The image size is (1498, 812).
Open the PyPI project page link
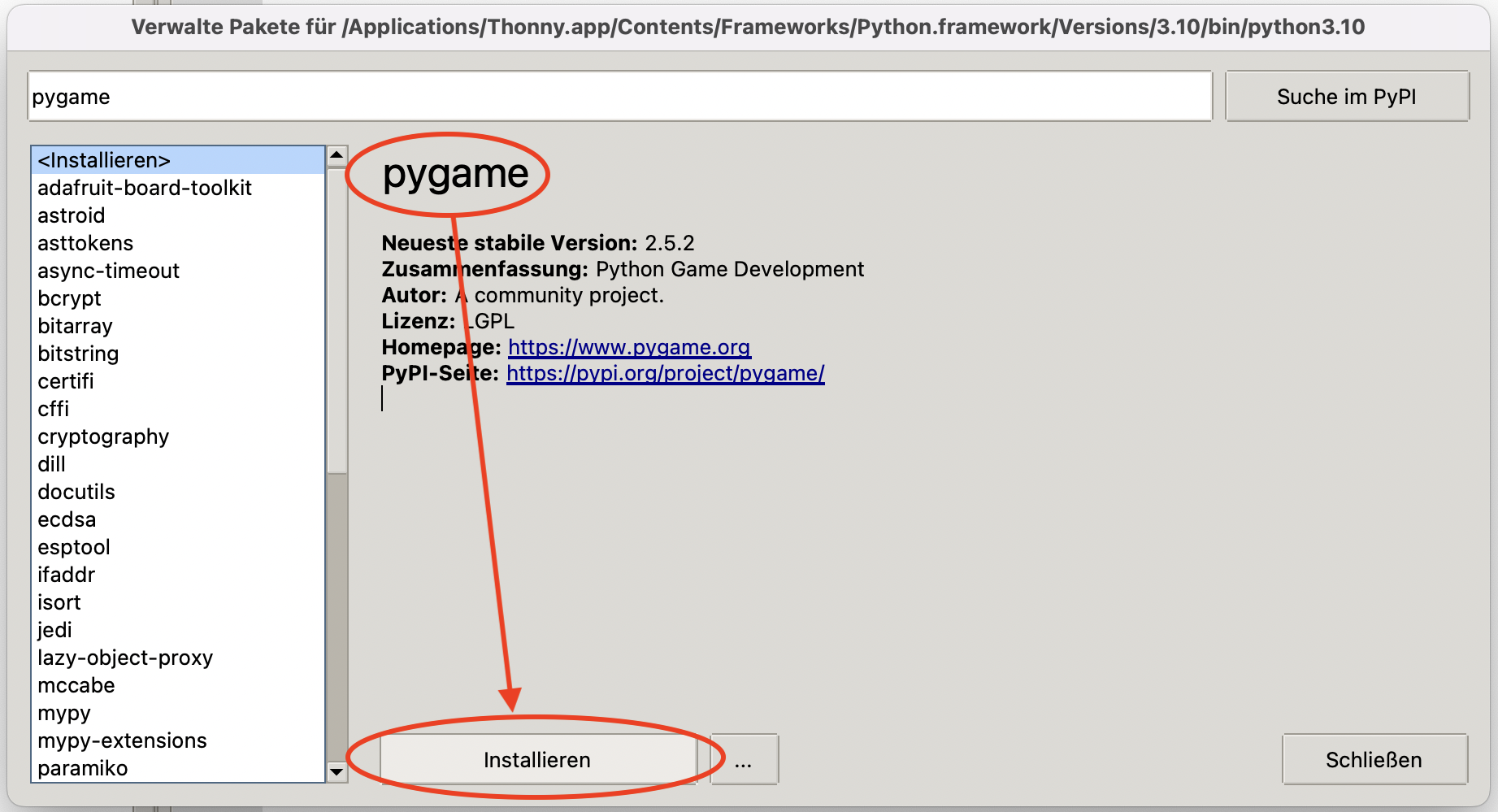665,373
